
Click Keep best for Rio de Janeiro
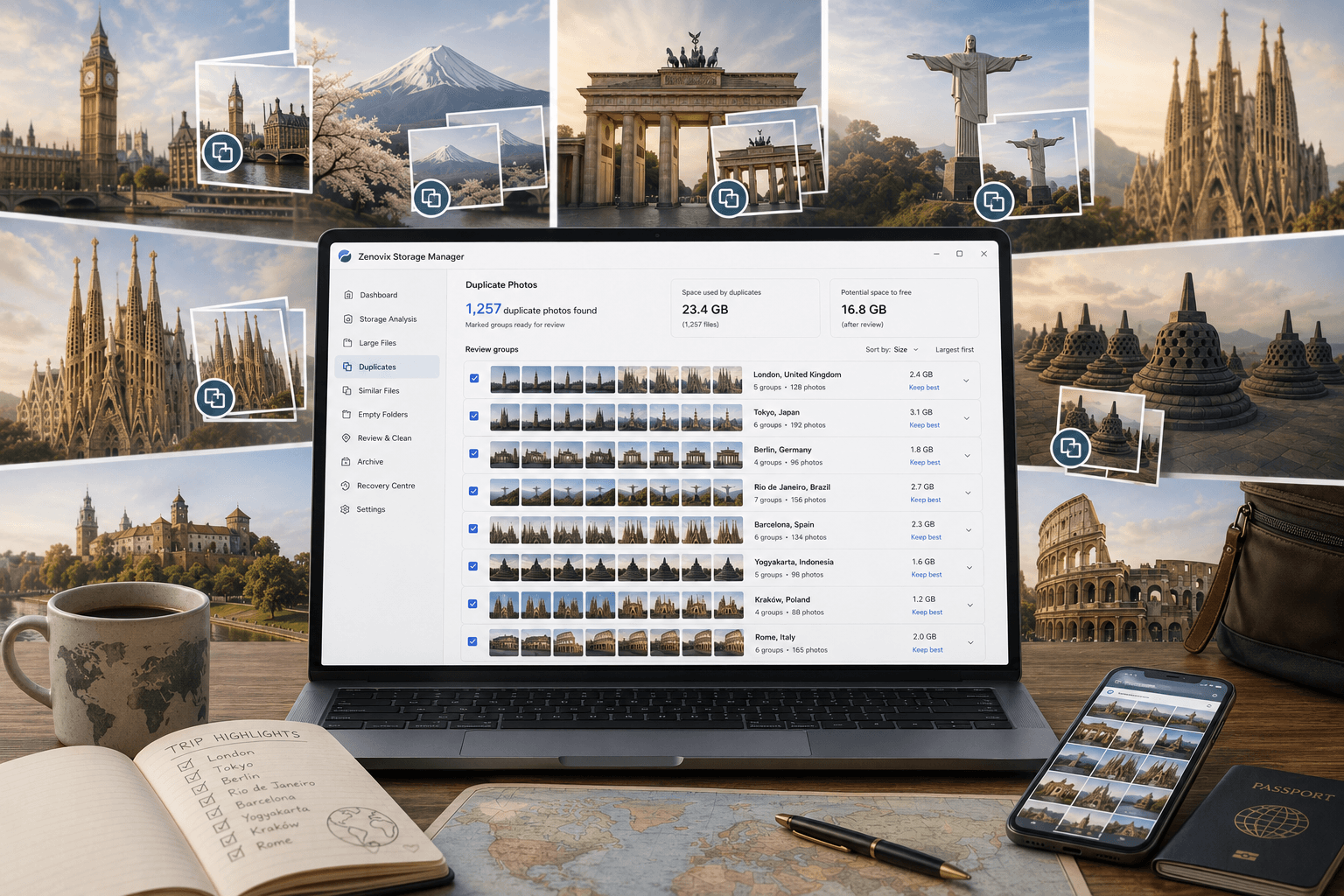pyautogui.click(x=926, y=500)
